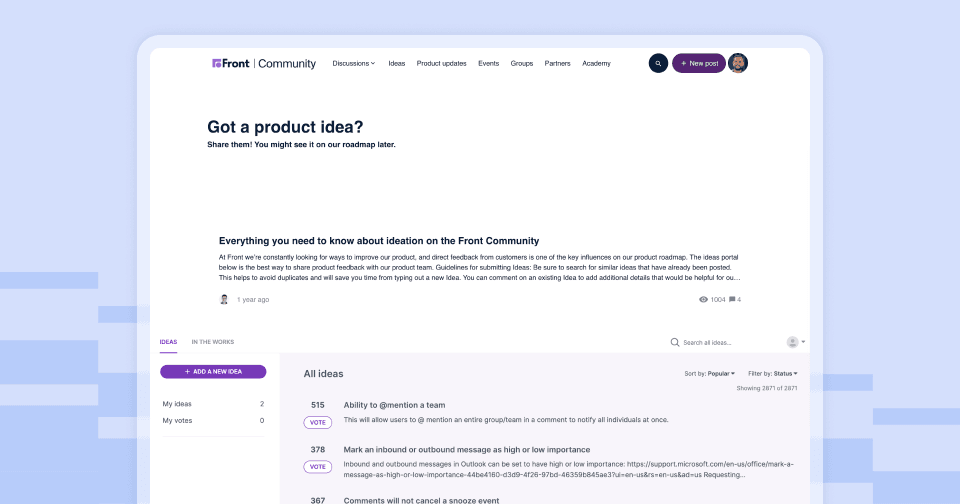Click the author avatar beside 1 year ago
Viewport: 960px width, 504px height.
224,299
